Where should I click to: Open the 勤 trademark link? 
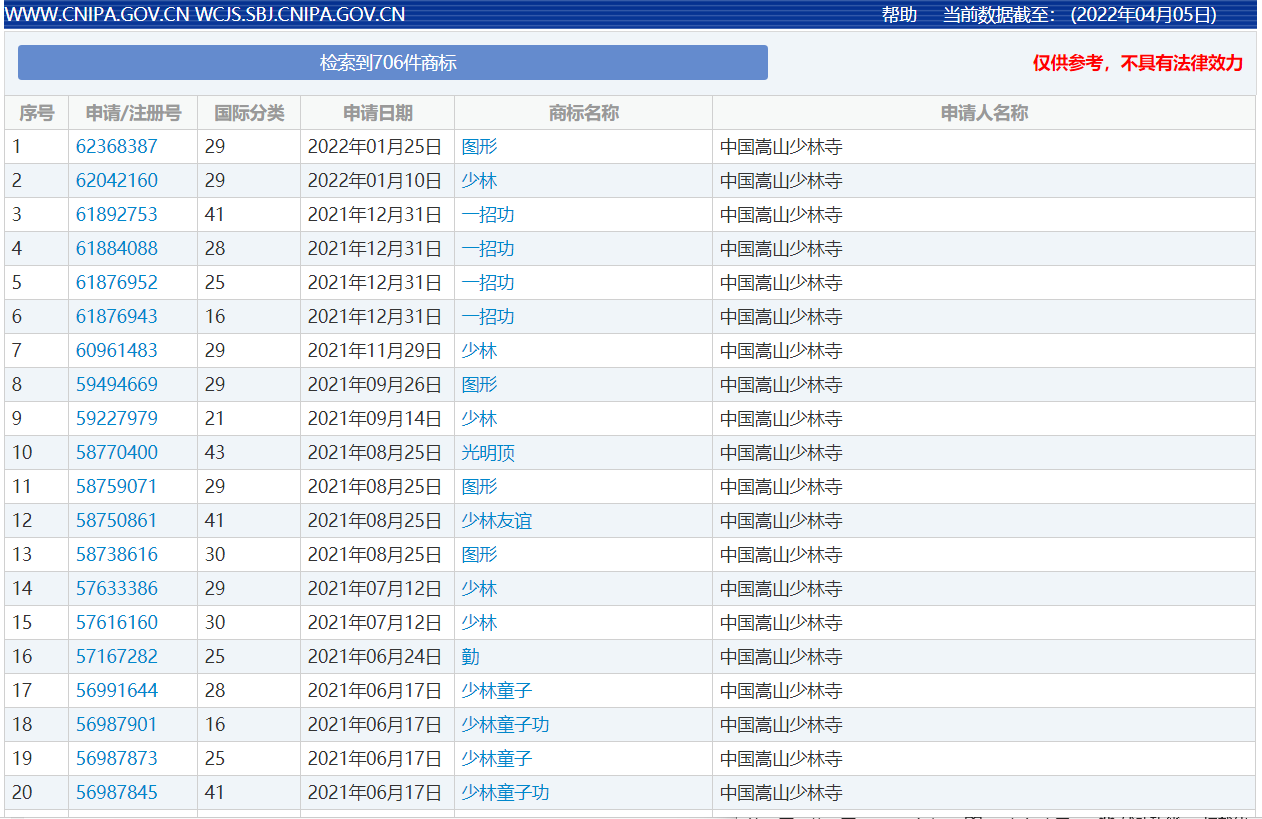point(470,656)
